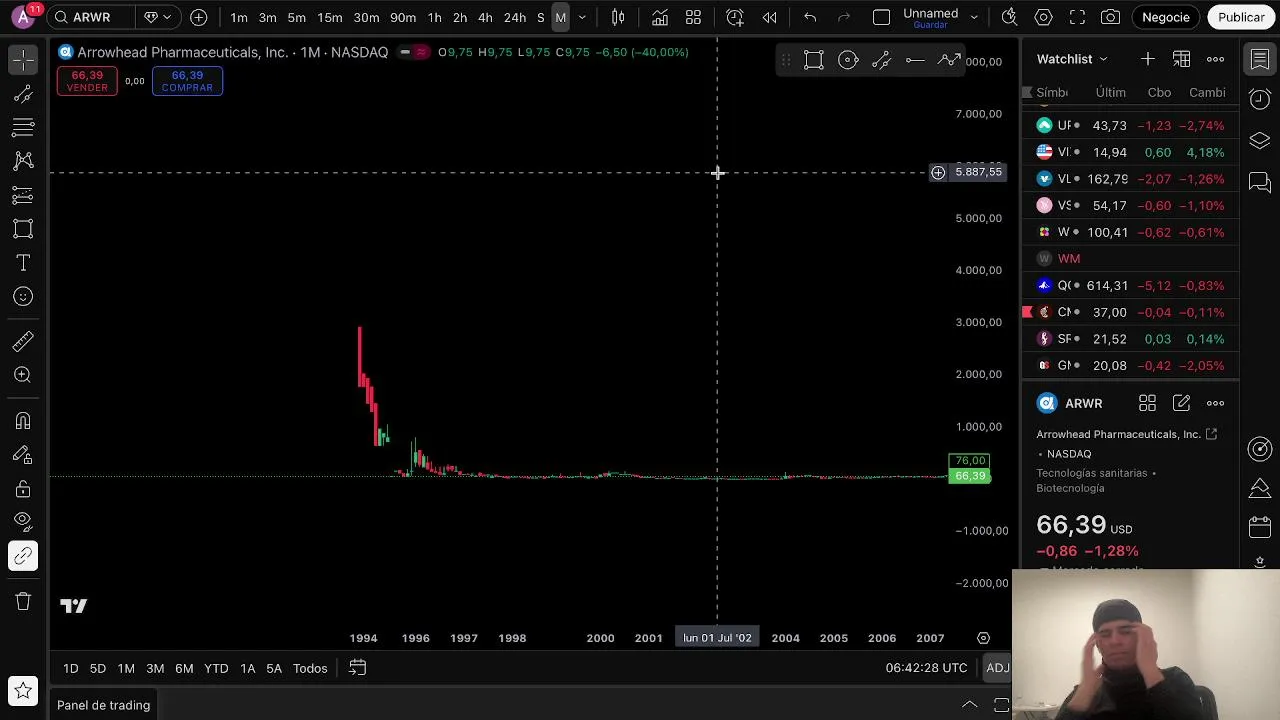Toggle stay in drawing mode
1280x720 pixels.
(23, 455)
